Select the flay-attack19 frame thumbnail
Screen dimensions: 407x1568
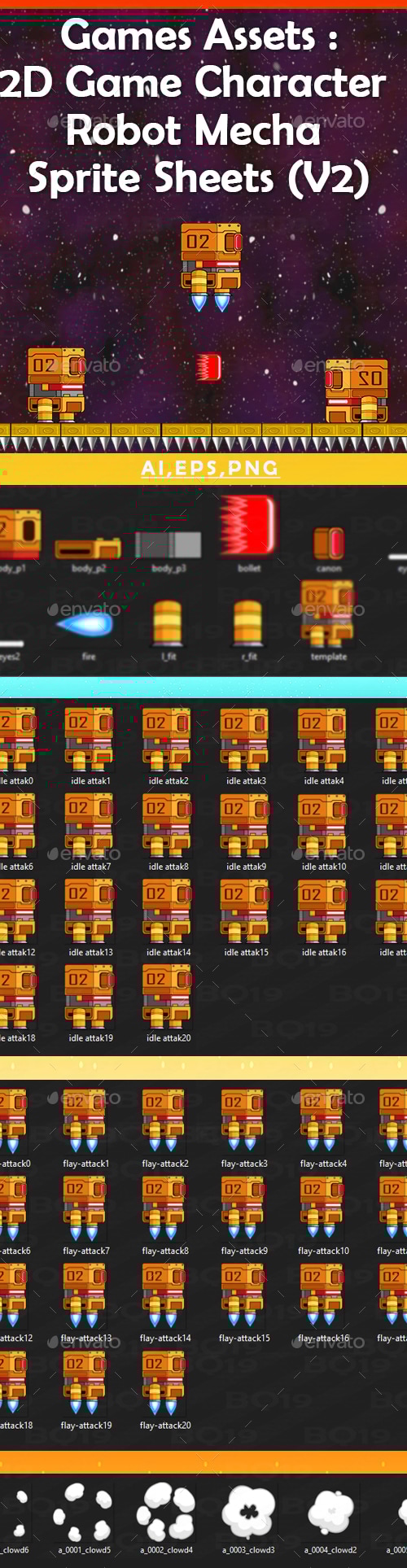[85, 1382]
